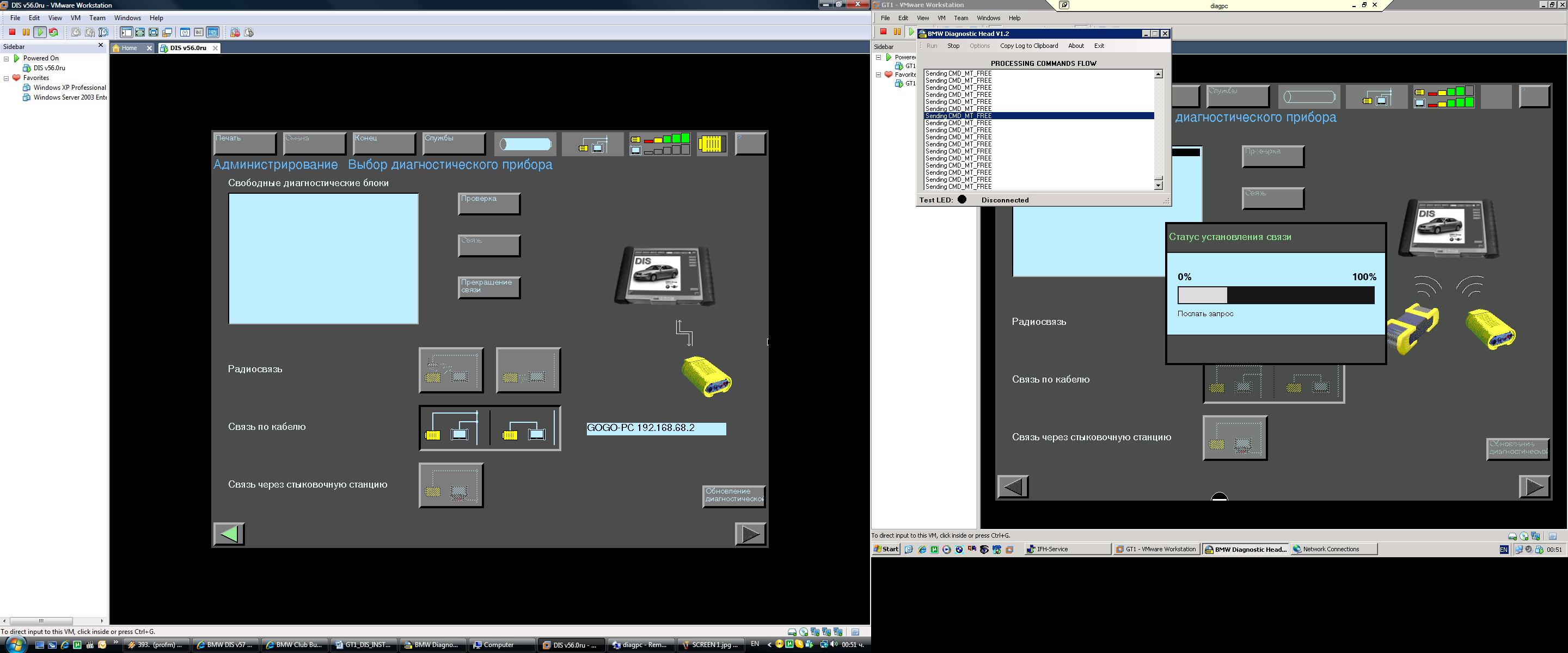Select Windows Server 2003 Enterprise favorite
Screen dimensions: 1568x653
tap(69, 97)
